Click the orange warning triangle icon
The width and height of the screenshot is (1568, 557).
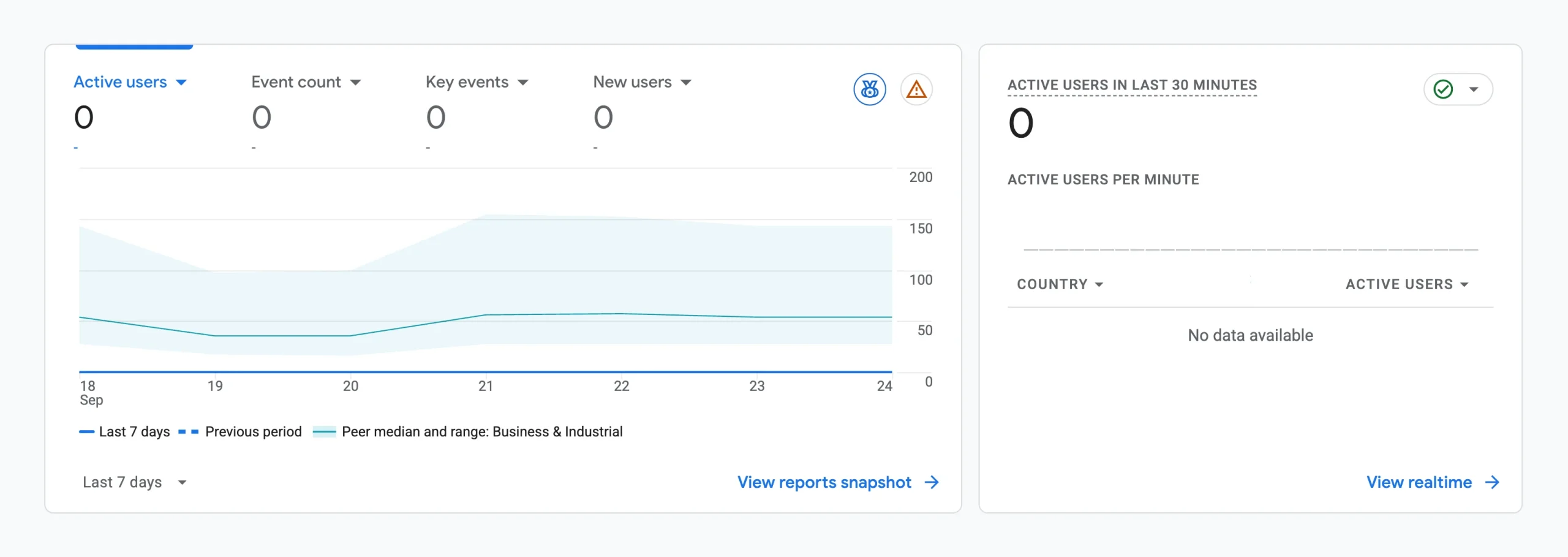916,89
